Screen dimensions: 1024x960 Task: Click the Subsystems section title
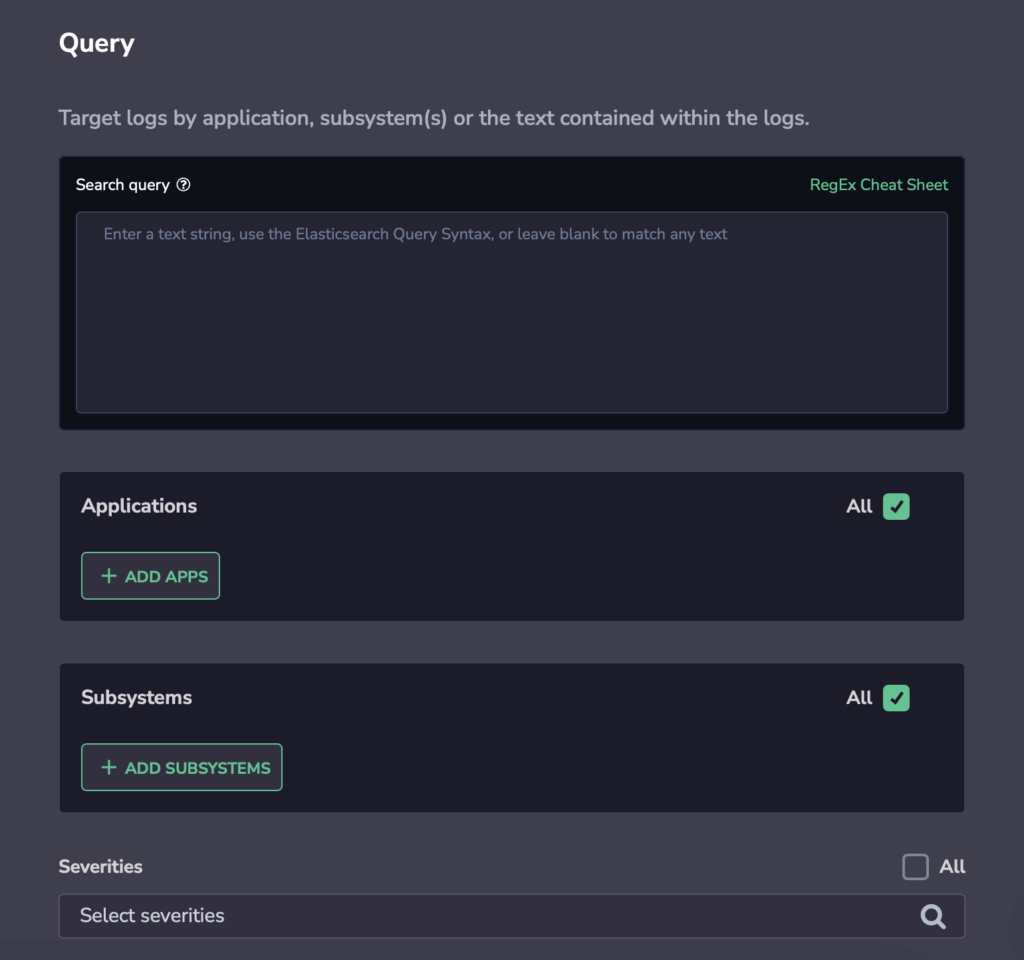pos(136,697)
